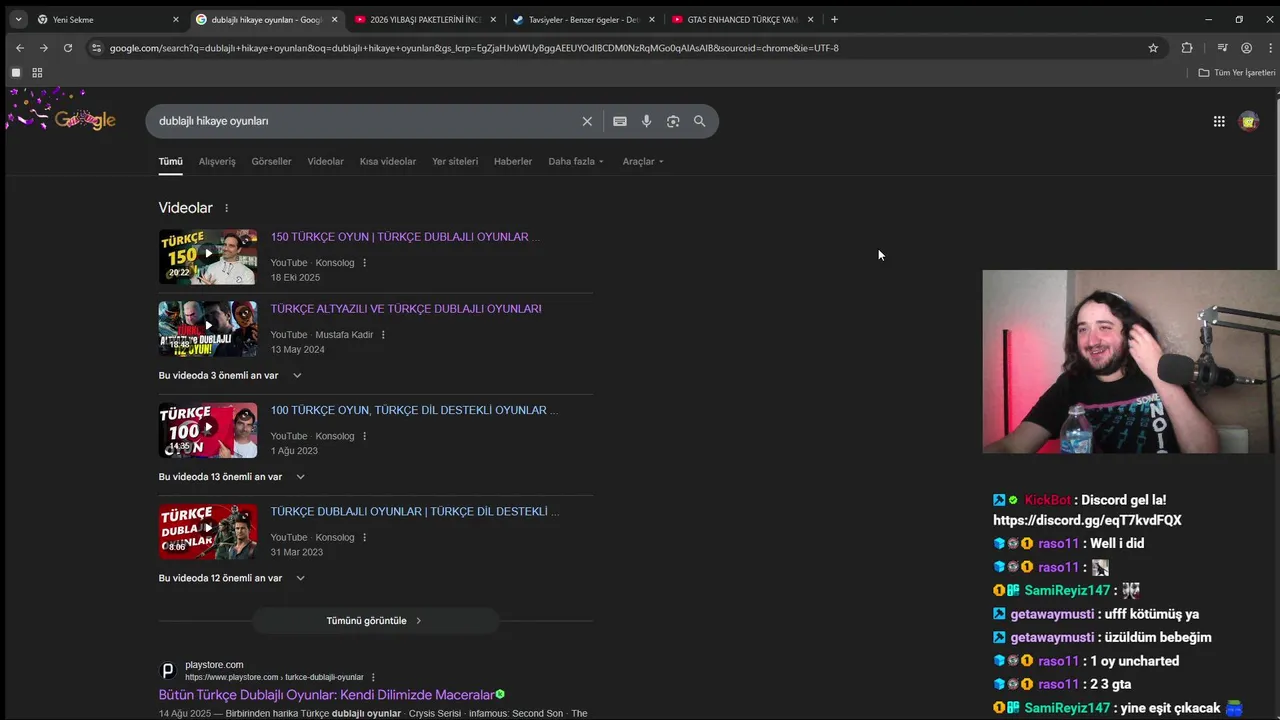The image size is (1280, 720).
Task: Expand the Araçlar dropdown
Action: (643, 161)
